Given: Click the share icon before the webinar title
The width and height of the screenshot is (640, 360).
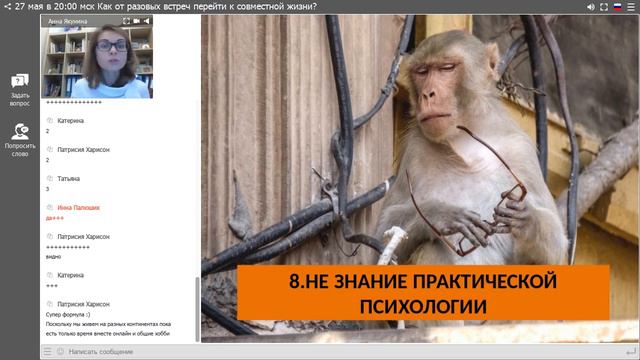Looking at the screenshot, I should tap(7, 7).
